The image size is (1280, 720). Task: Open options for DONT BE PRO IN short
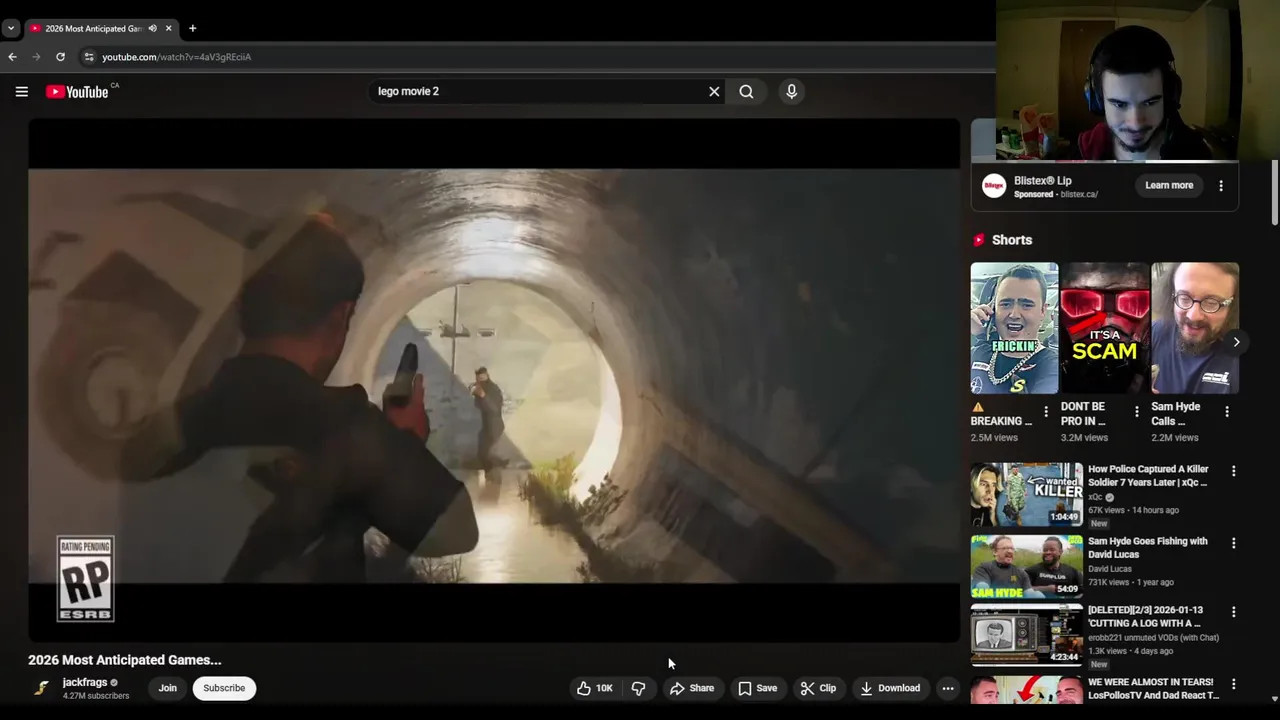point(1136,411)
